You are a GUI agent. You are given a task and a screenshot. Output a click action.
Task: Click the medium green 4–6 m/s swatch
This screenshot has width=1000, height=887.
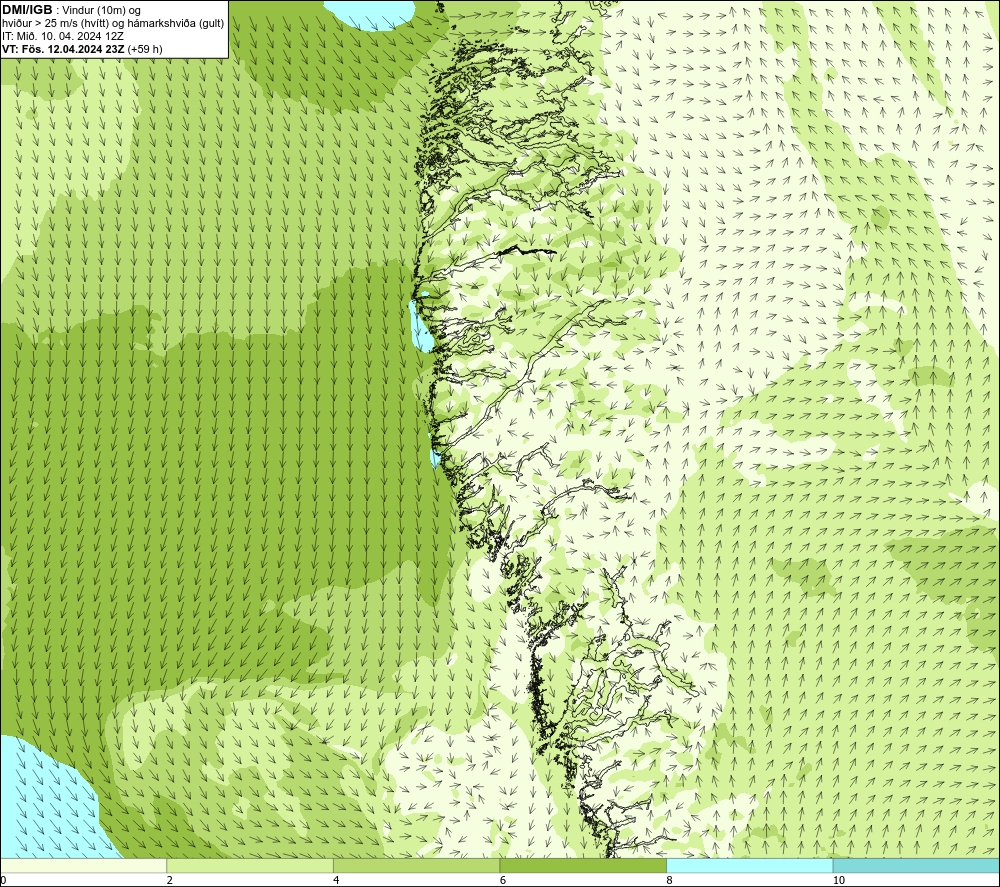(416, 865)
